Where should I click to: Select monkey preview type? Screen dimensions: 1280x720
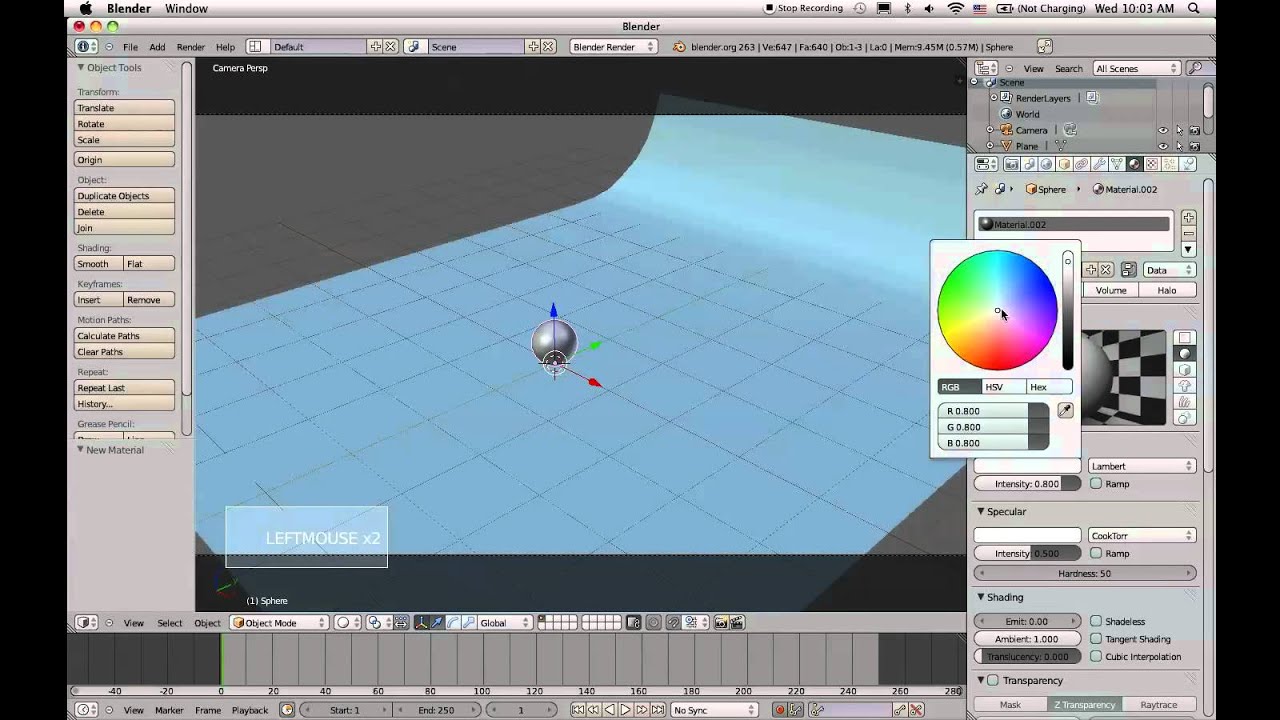coord(1185,386)
